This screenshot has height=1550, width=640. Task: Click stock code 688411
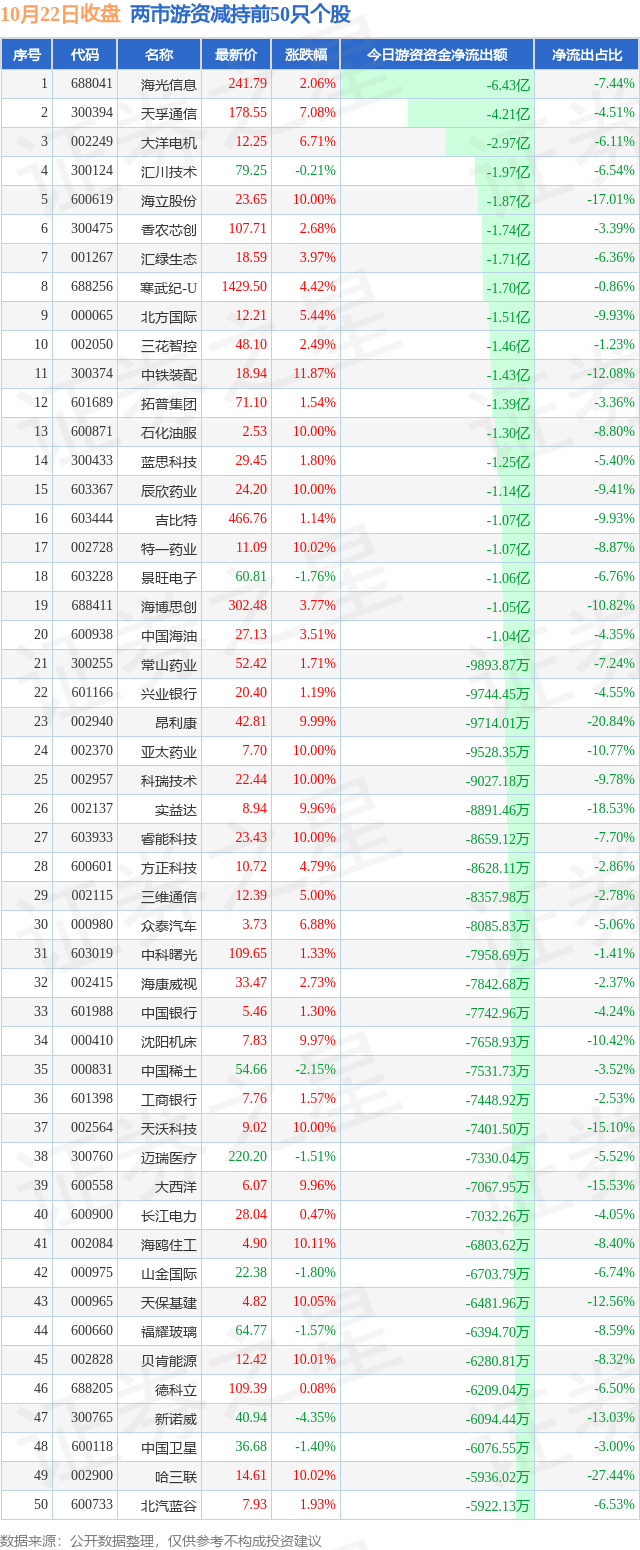[x=91, y=606]
